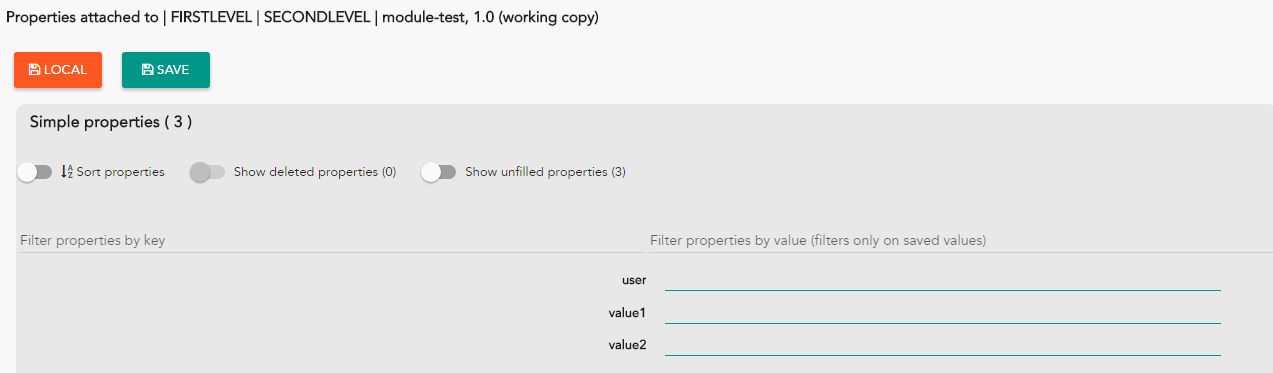The height and width of the screenshot is (373, 1273).
Task: Enable Show unfilled properties switch
Action: tap(439, 172)
